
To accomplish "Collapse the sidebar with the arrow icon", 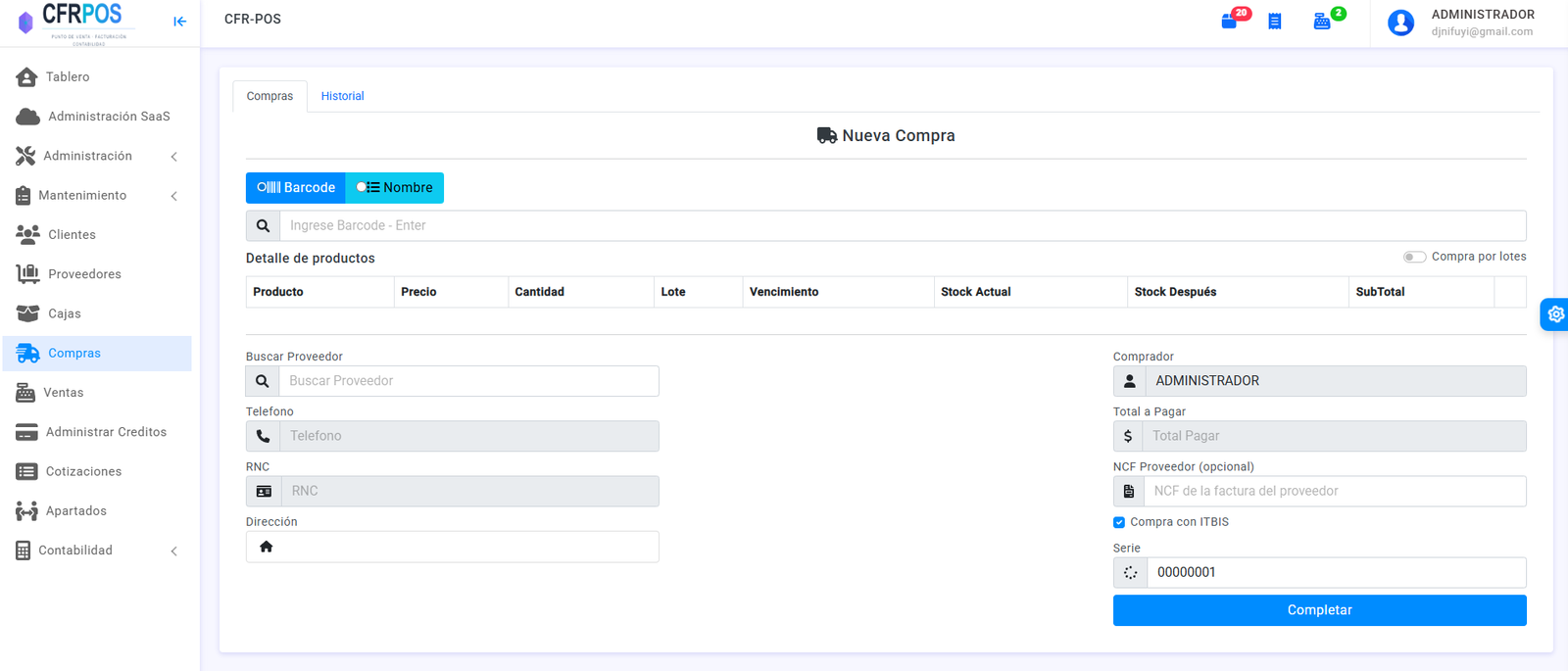I will [x=179, y=22].
